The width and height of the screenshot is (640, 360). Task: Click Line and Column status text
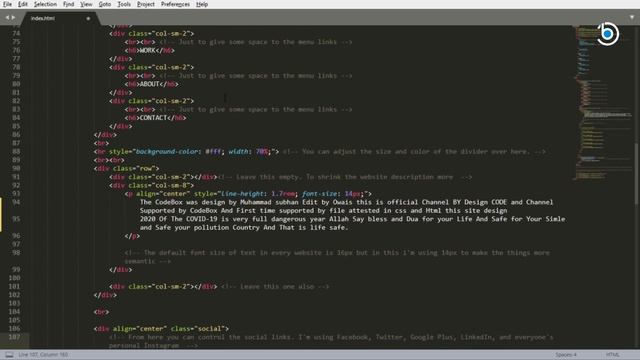click(43, 355)
